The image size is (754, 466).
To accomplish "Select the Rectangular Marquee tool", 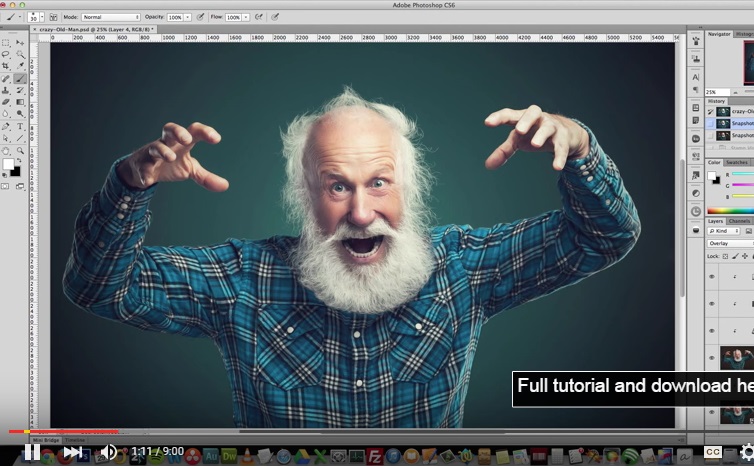I will pyautogui.click(x=6, y=42).
